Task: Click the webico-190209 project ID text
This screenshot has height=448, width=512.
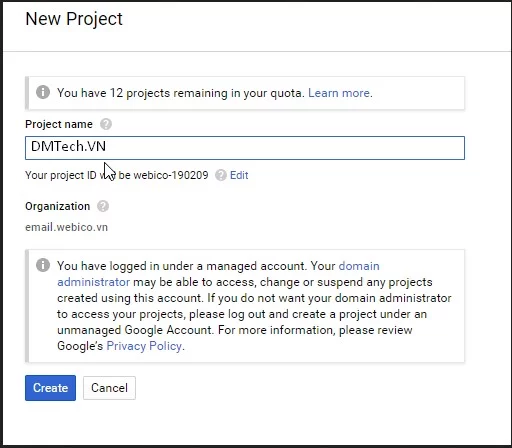Action: tap(171, 175)
